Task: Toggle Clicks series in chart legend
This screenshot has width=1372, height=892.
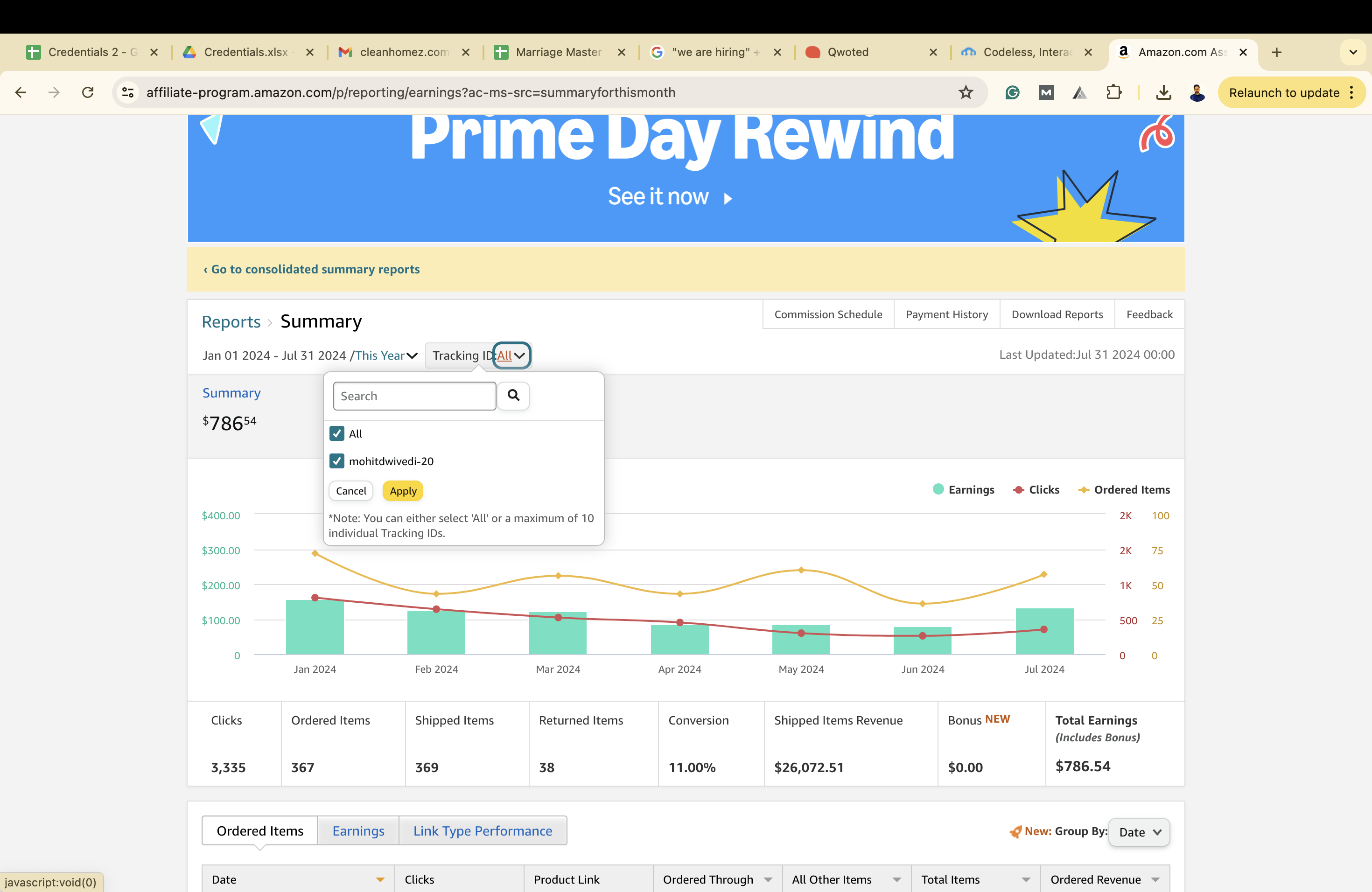Action: coord(1036,489)
